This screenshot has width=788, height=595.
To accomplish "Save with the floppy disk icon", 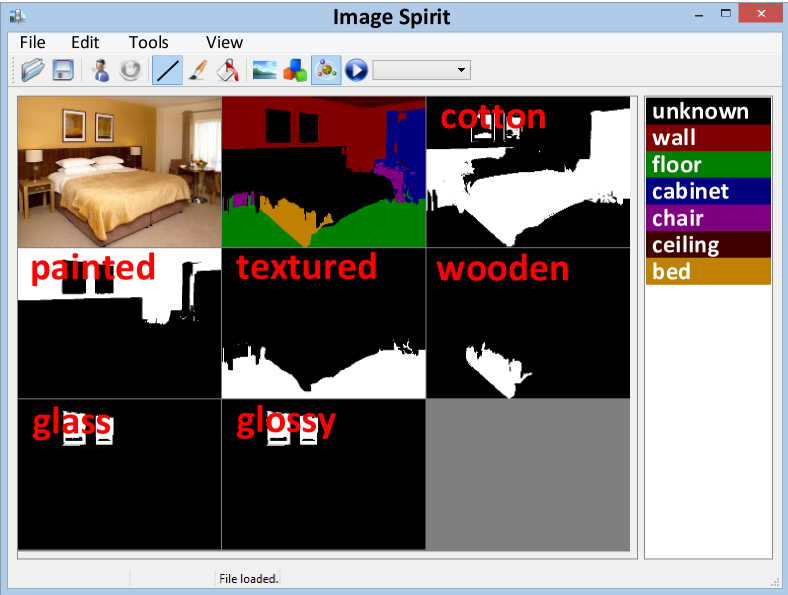I will tap(63, 70).
